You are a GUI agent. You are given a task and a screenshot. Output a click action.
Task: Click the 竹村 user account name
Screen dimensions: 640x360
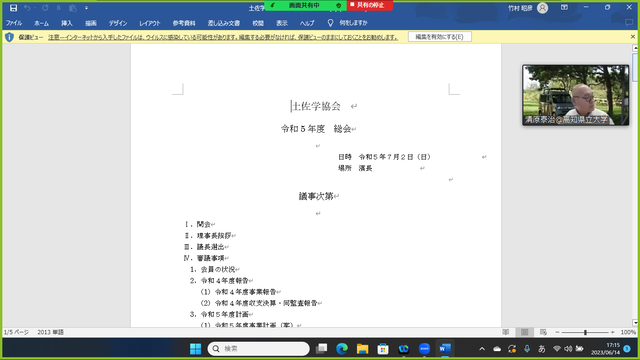[520, 8]
